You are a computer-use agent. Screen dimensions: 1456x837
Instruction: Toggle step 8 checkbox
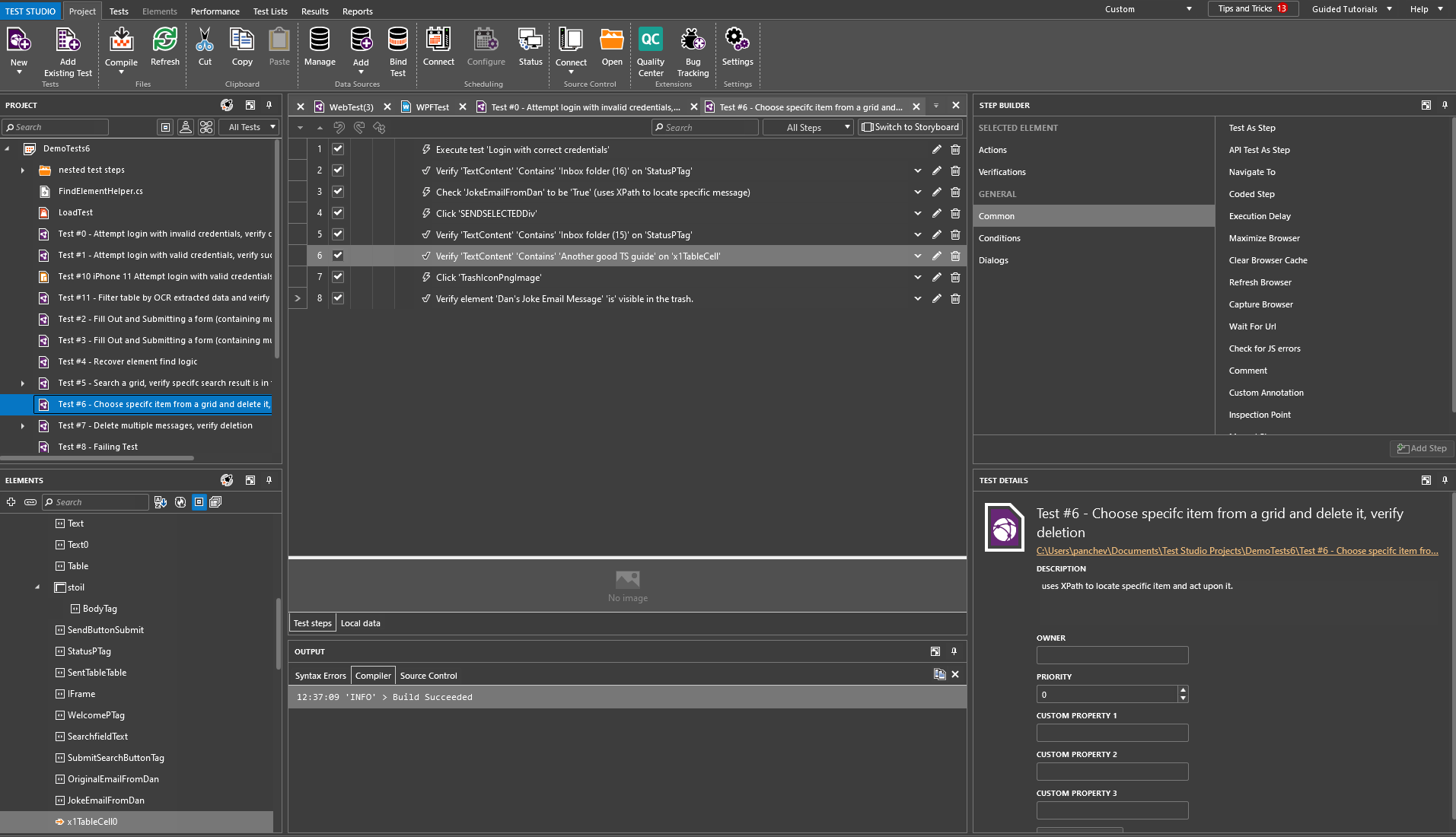pyautogui.click(x=338, y=298)
